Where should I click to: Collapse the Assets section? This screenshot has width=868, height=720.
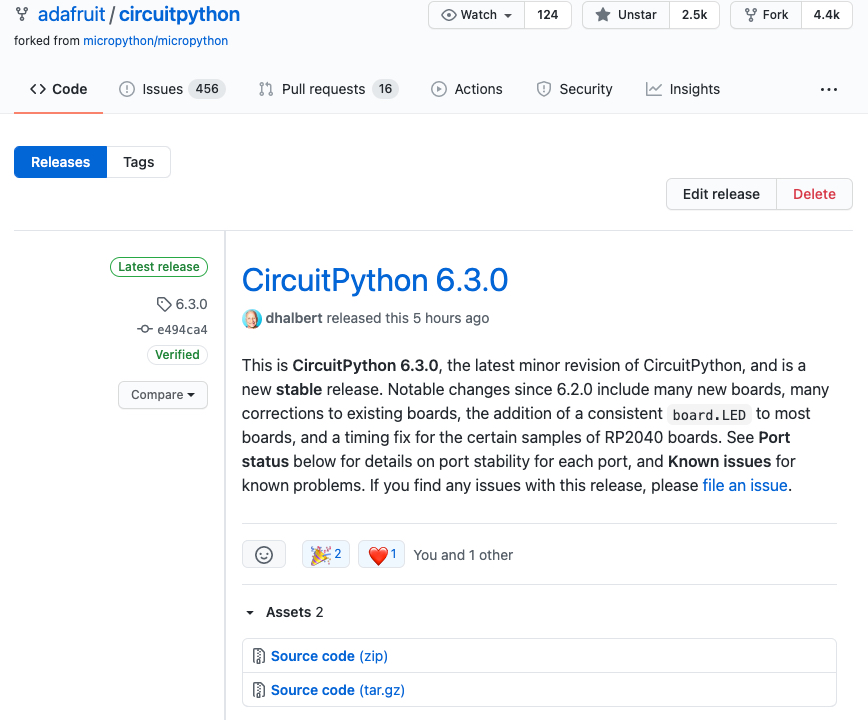click(x=285, y=612)
